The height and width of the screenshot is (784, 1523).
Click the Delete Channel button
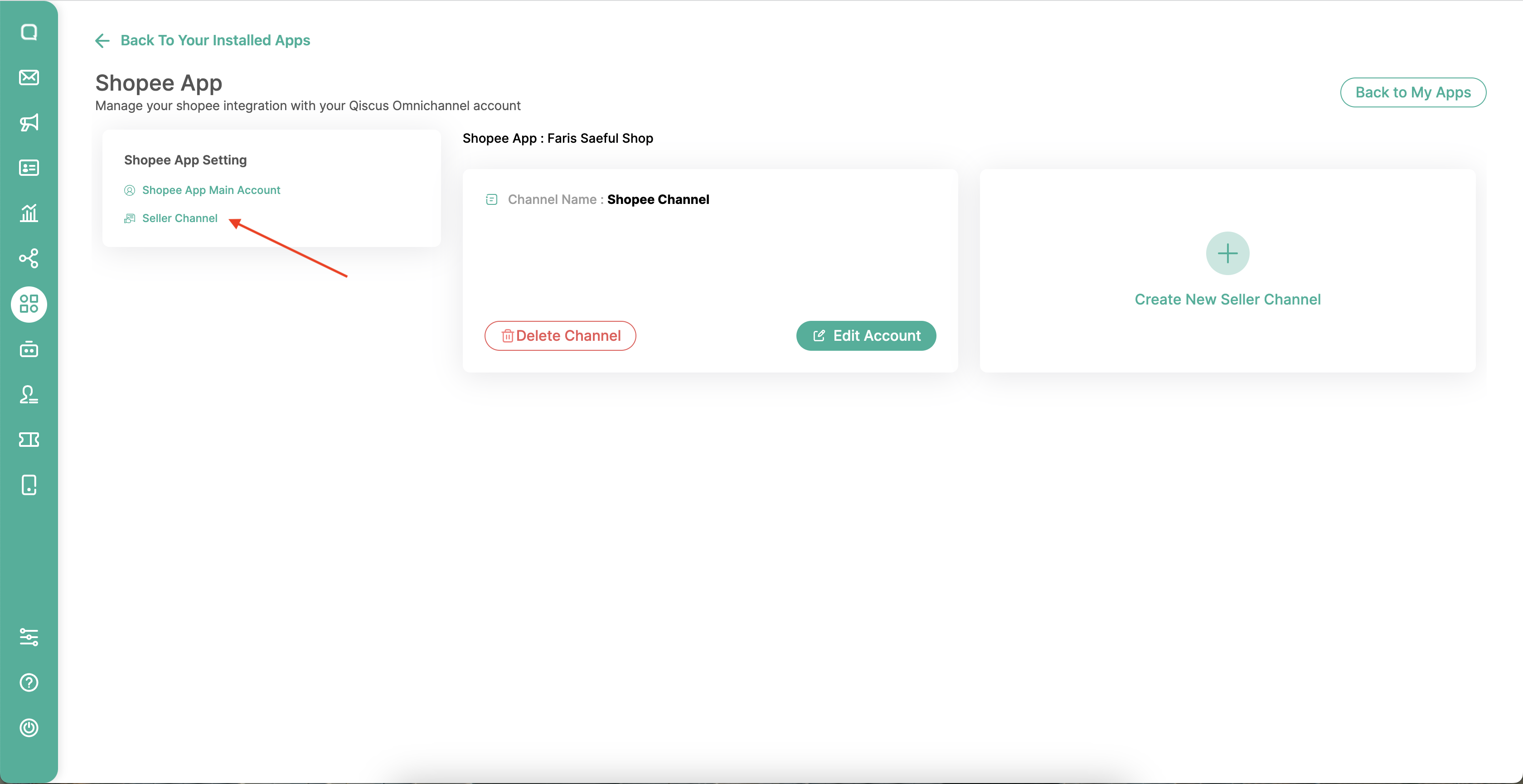coord(560,336)
